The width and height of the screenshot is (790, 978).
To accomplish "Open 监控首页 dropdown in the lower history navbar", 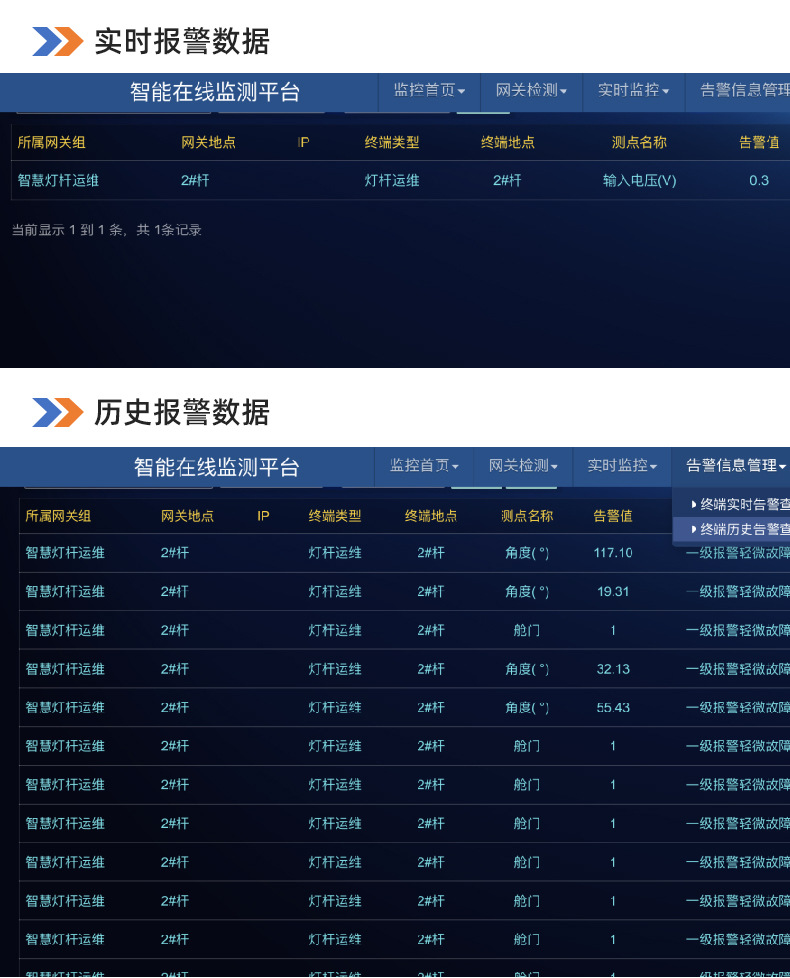I will 424,465.
